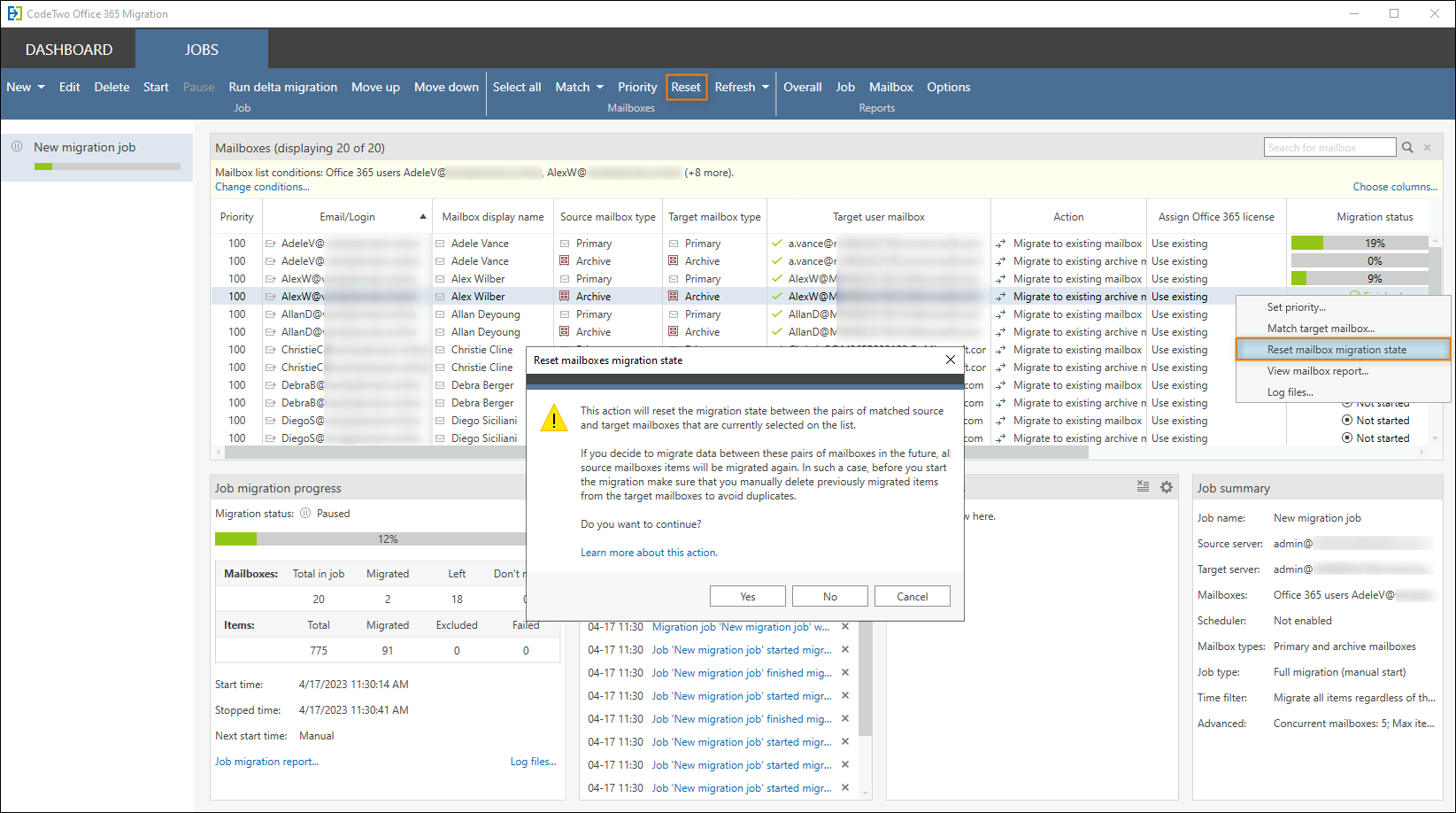Click the paused status icon in Job migration progress
The width and height of the screenshot is (1456, 813).
pos(305,513)
